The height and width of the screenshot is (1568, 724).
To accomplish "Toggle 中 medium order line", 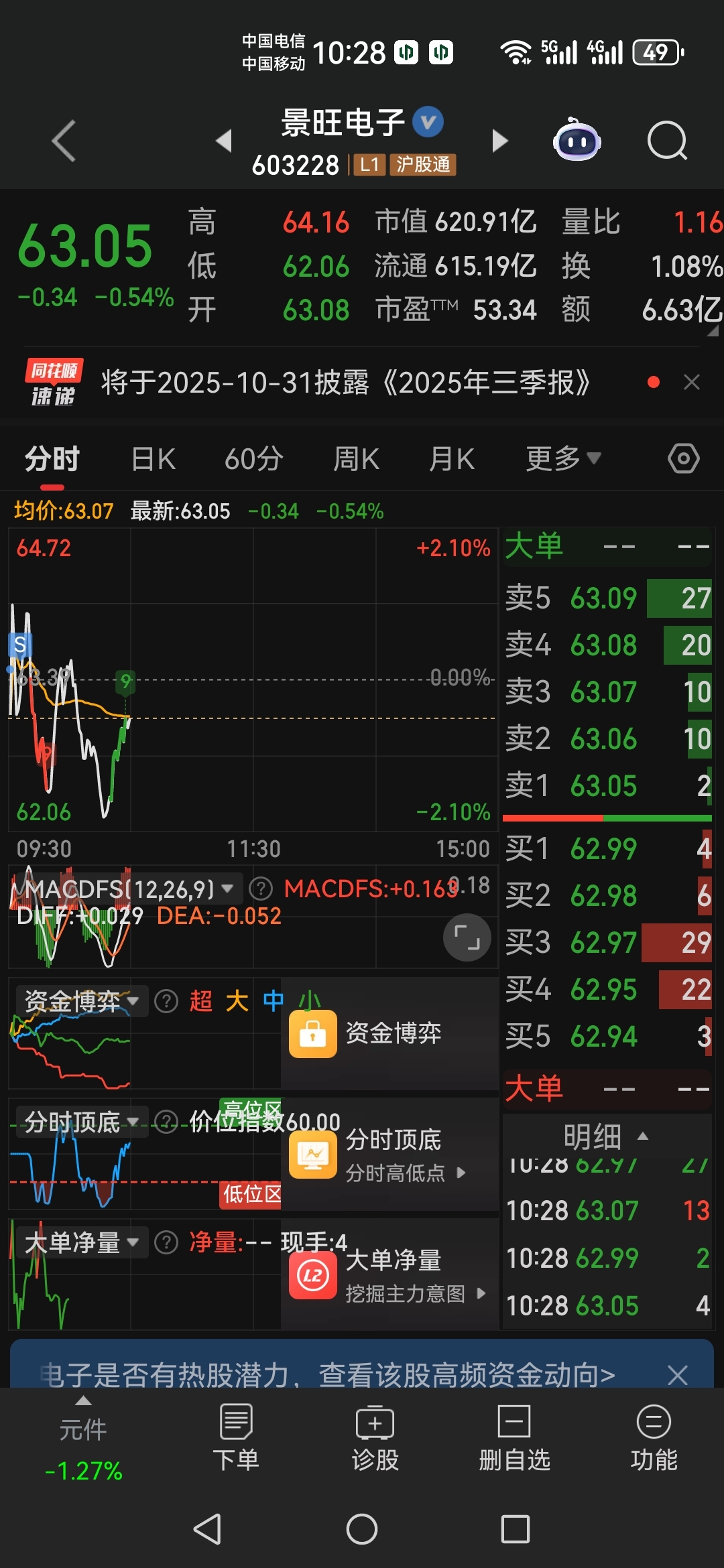I will click(274, 1001).
